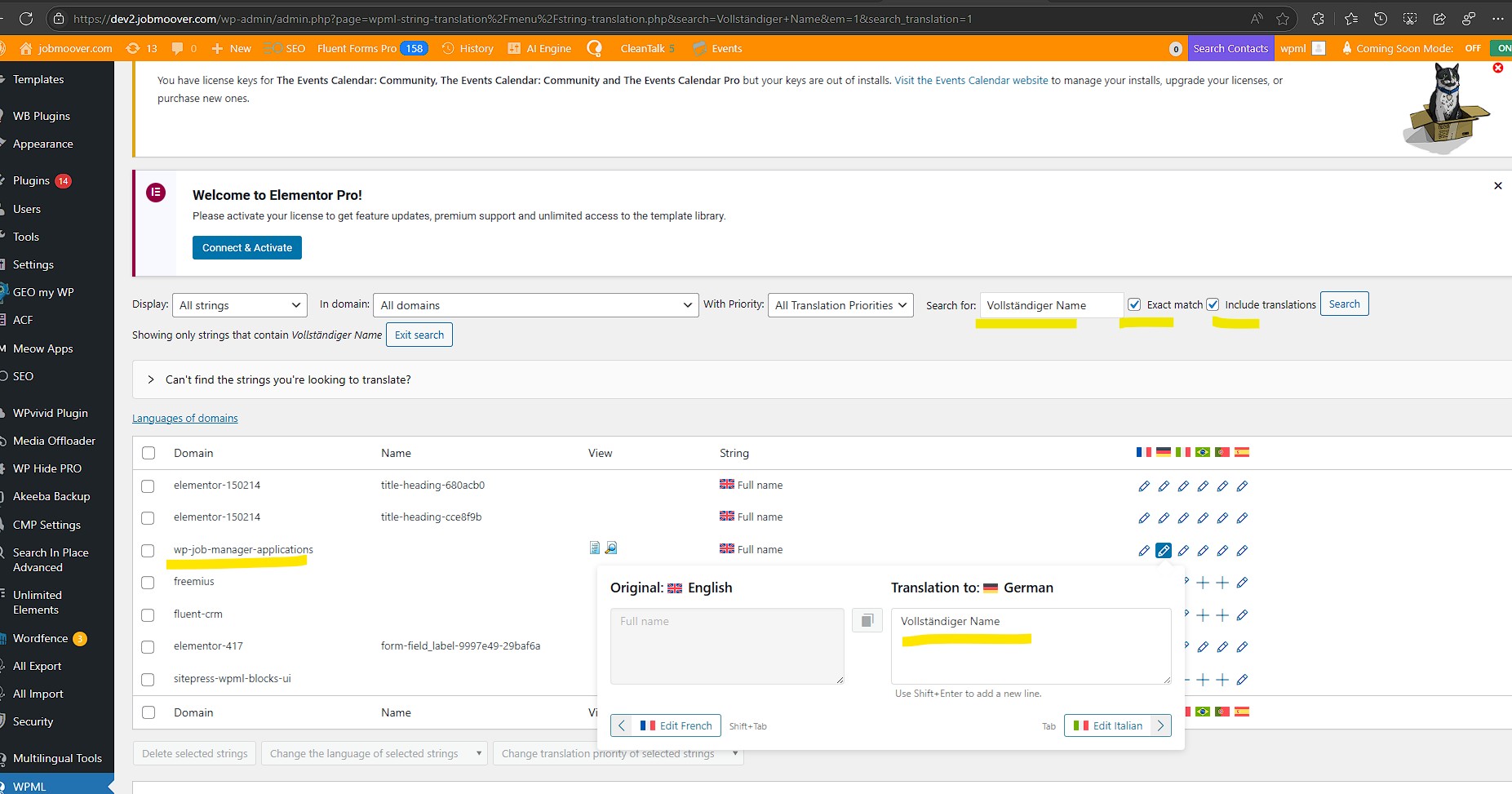Click the copy-original-to-translation icon

[x=867, y=620]
